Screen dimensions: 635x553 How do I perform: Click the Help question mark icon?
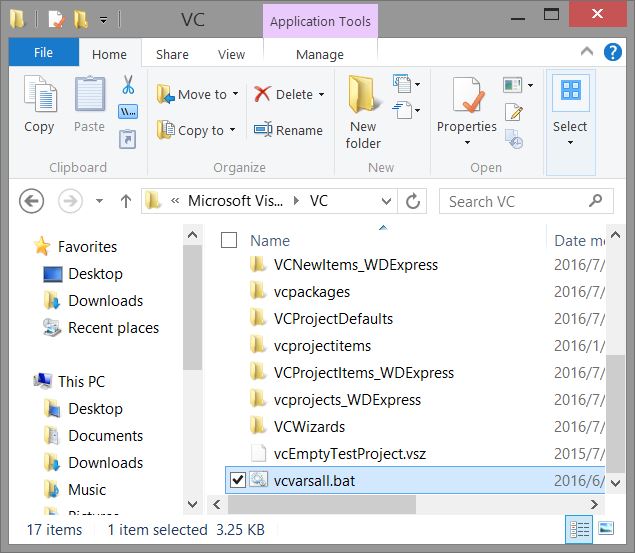pos(612,52)
